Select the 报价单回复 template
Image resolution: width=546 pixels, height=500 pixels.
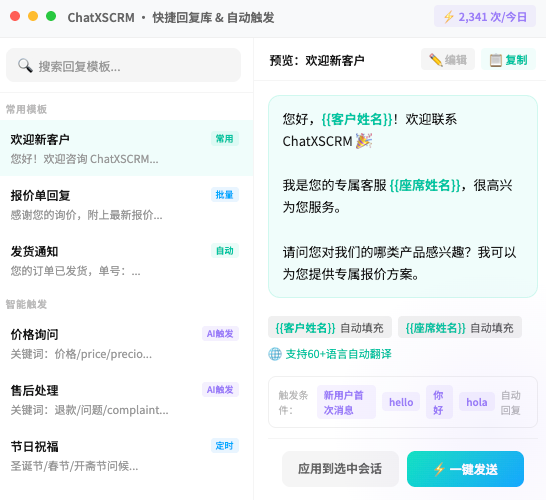tap(126, 204)
